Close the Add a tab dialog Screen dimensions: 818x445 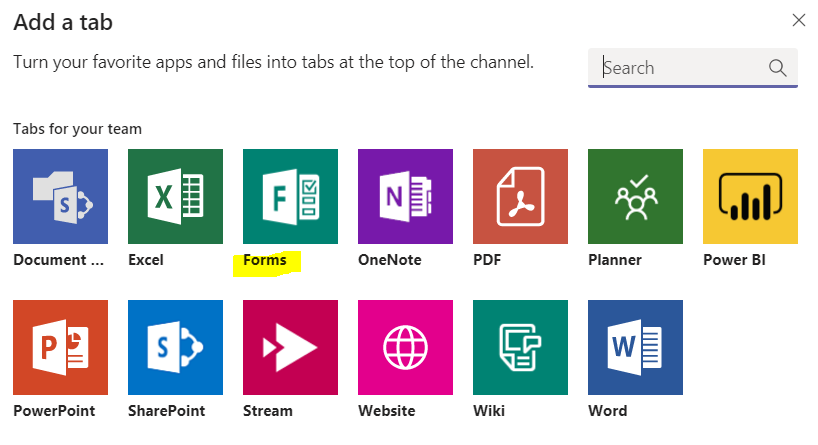coord(798,20)
